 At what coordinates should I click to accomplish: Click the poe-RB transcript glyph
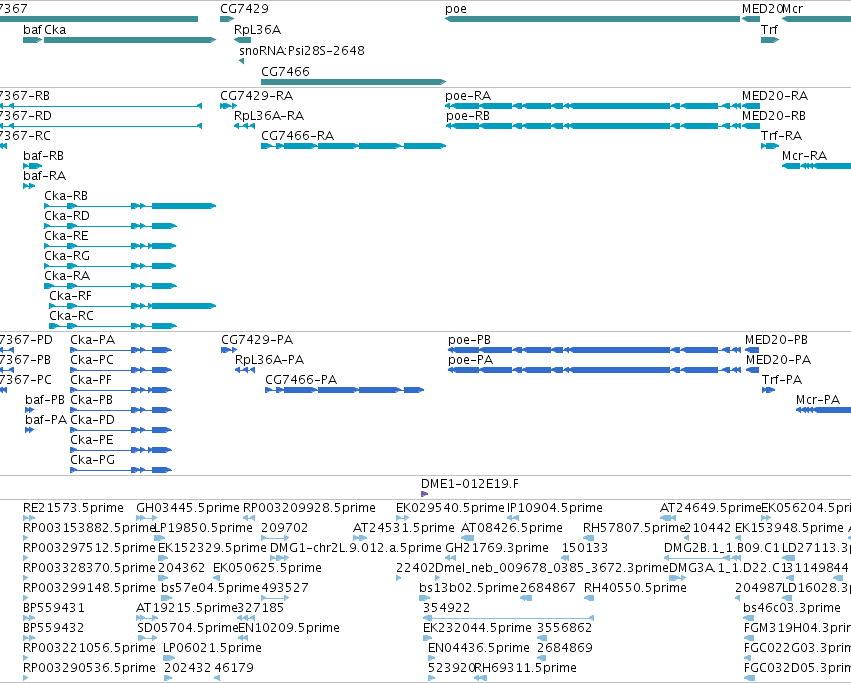click(x=594, y=126)
